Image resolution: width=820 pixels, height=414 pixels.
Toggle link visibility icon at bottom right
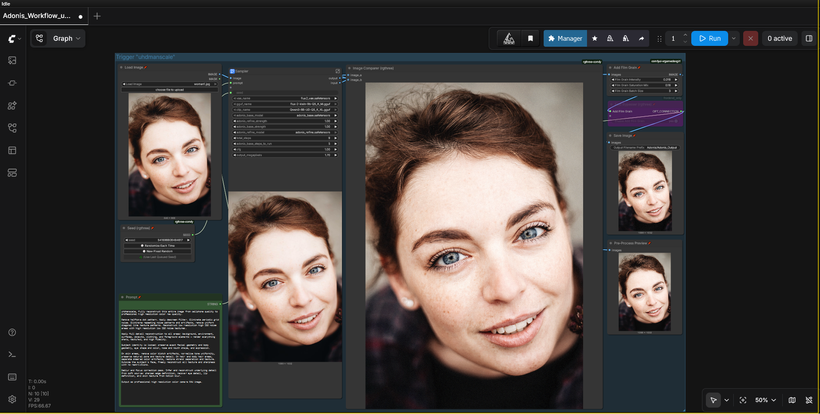coord(809,400)
